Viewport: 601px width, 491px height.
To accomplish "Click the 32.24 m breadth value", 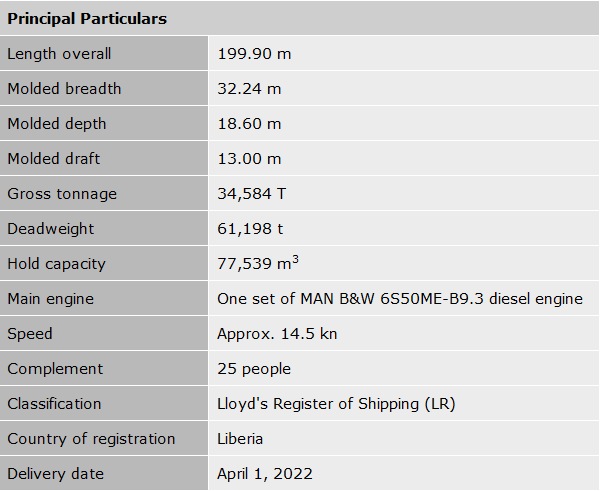I will click(x=249, y=89).
